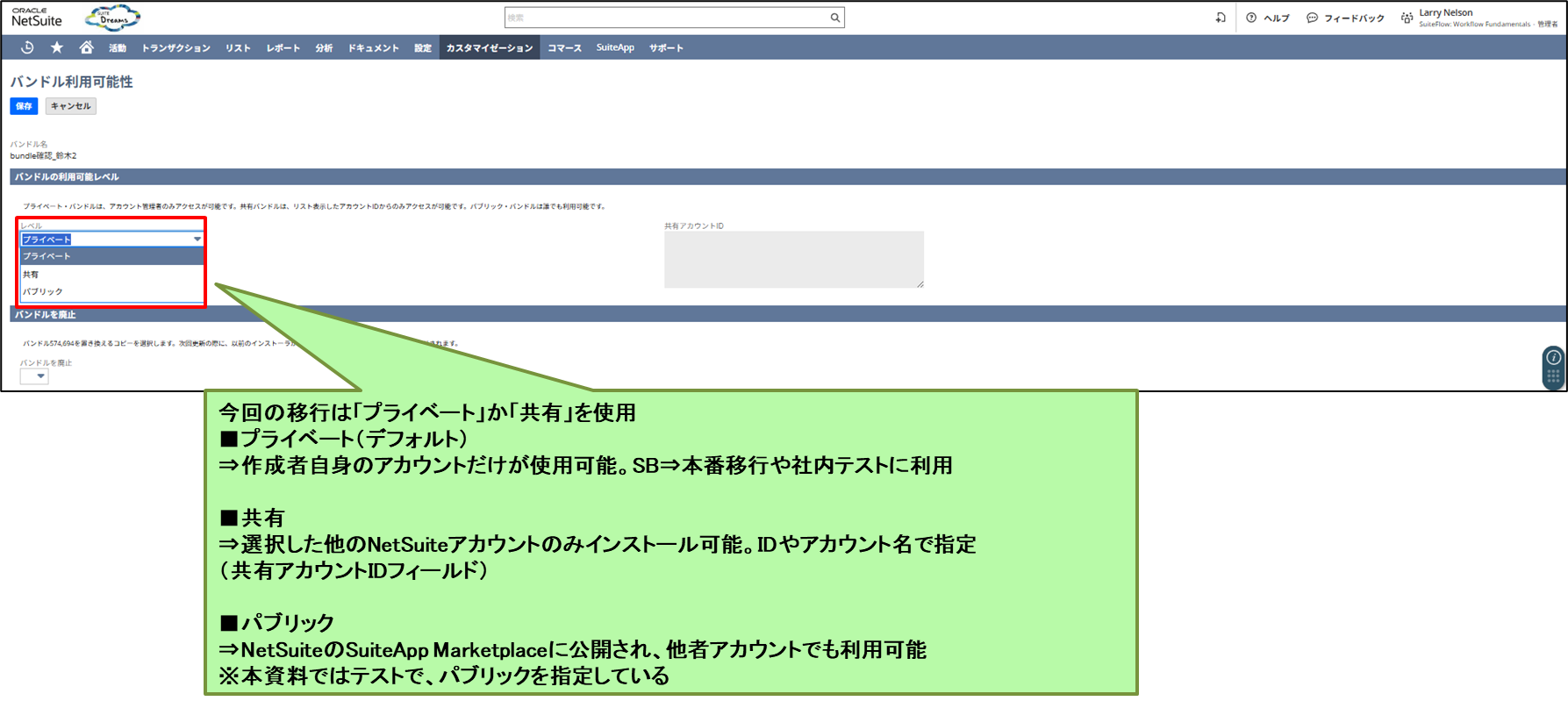Open the 設定 menu
This screenshot has height=701, width=1568.
click(423, 48)
